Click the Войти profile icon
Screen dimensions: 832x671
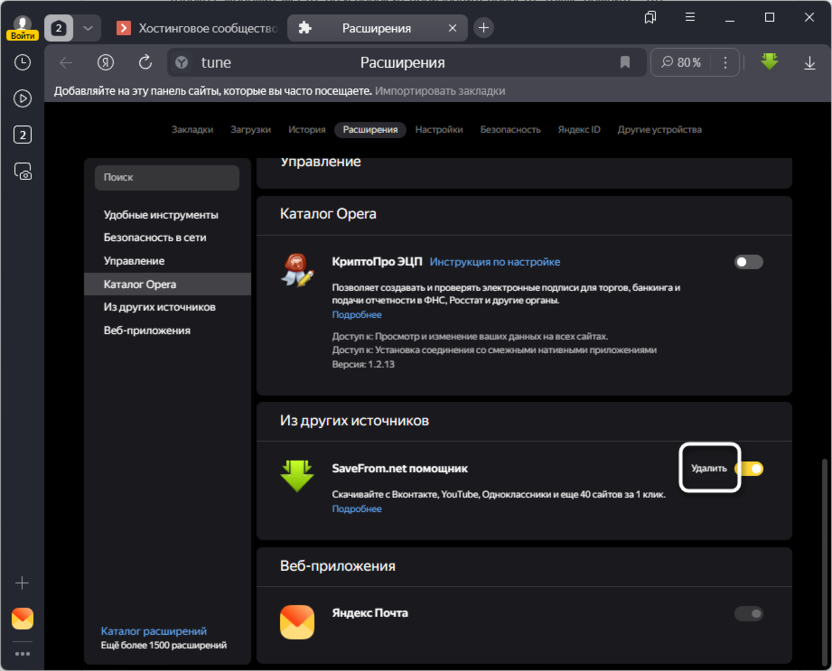click(x=22, y=28)
